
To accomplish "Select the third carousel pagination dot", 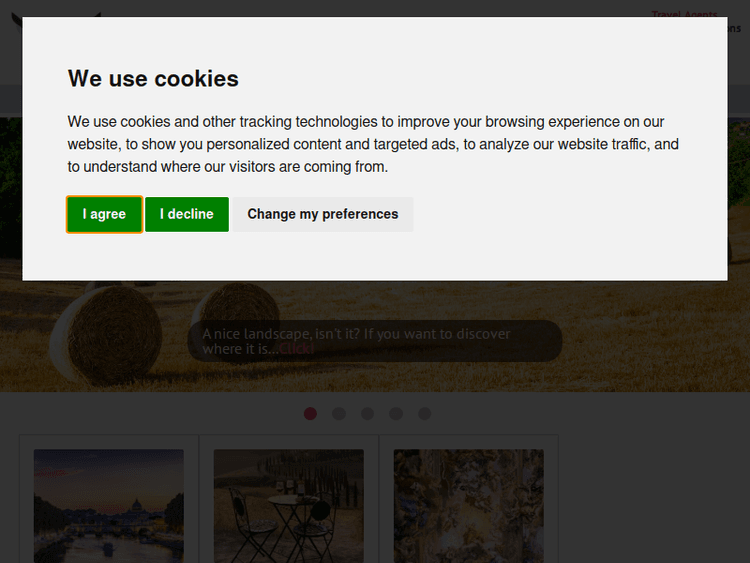I will (368, 414).
